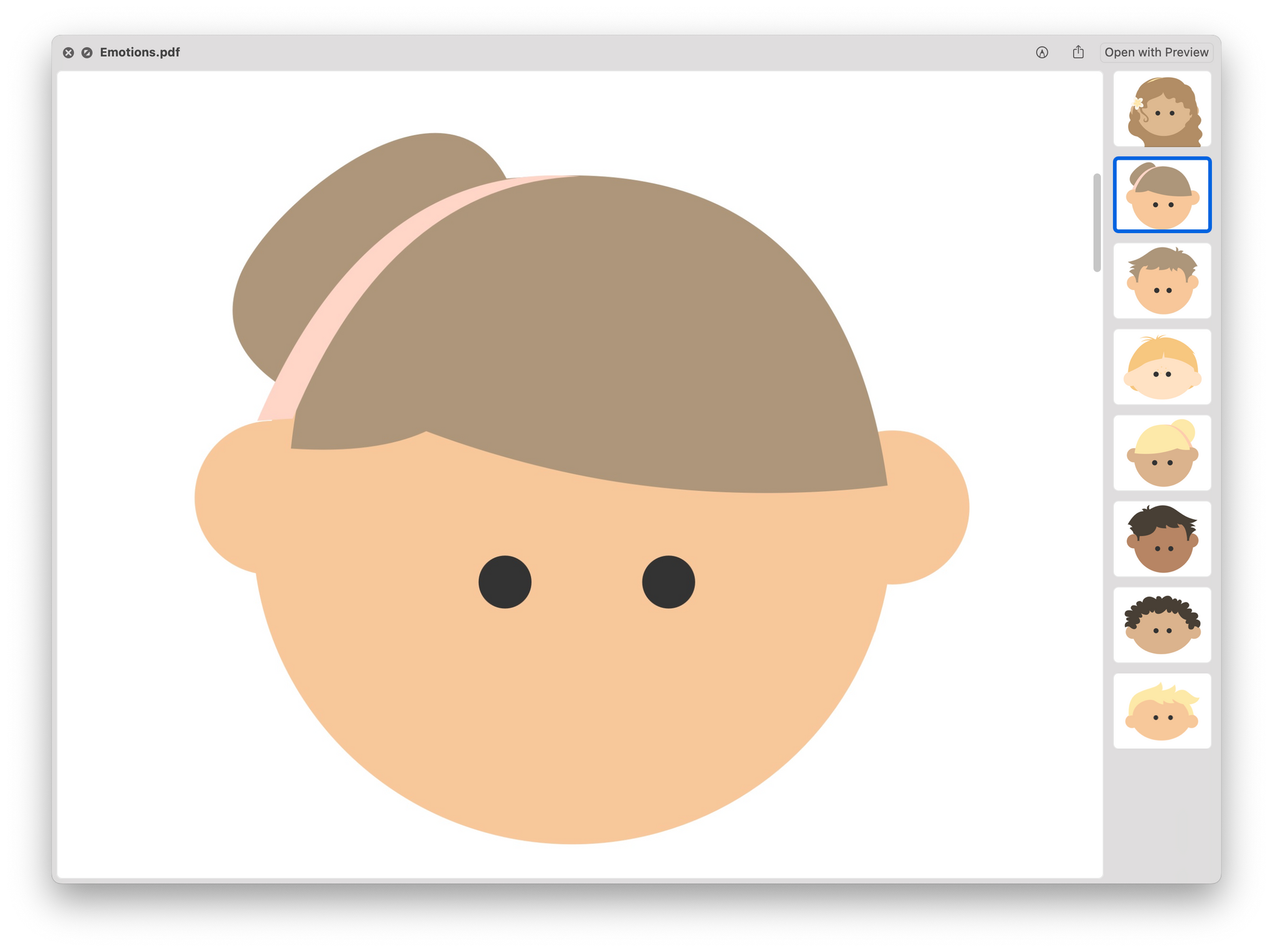The width and height of the screenshot is (1273, 952).
Task: Select the spiky brown hair boy thumbnail
Action: (1161, 281)
